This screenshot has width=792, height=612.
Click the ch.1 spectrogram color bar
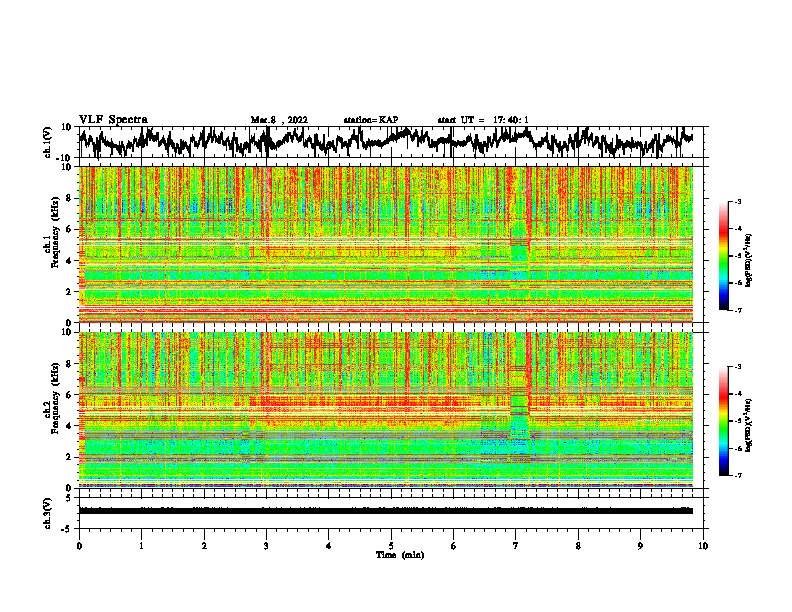tap(723, 256)
